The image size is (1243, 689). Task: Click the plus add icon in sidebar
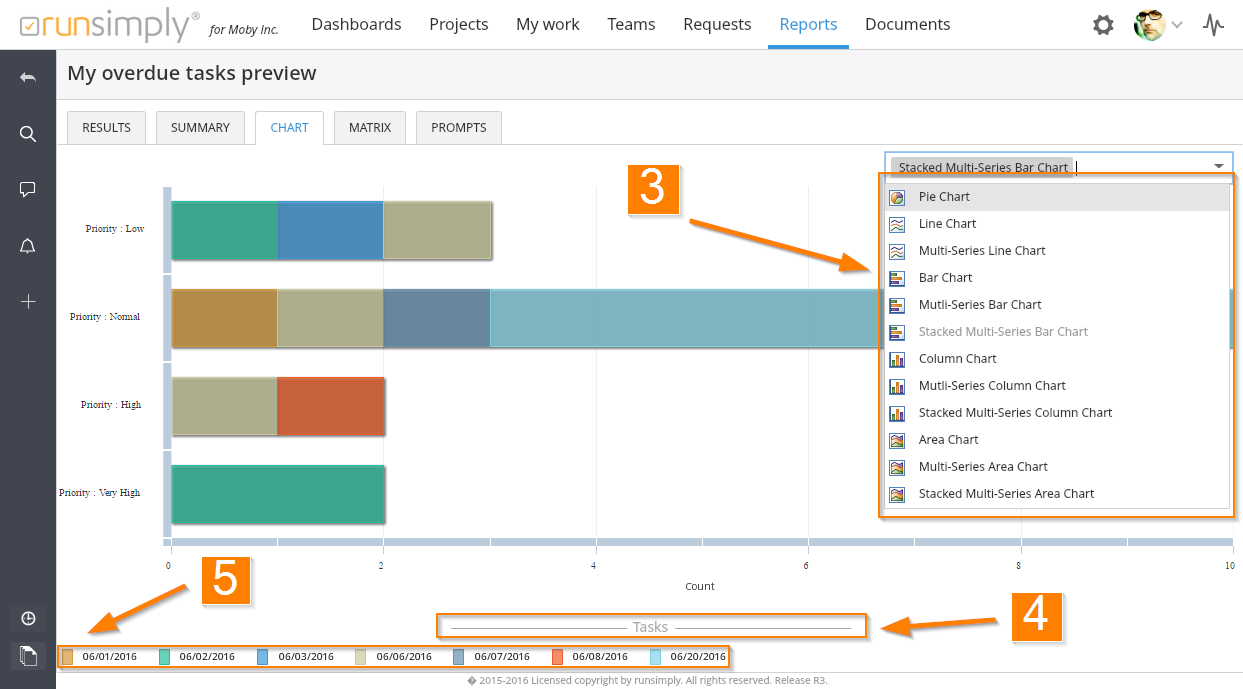tap(28, 301)
